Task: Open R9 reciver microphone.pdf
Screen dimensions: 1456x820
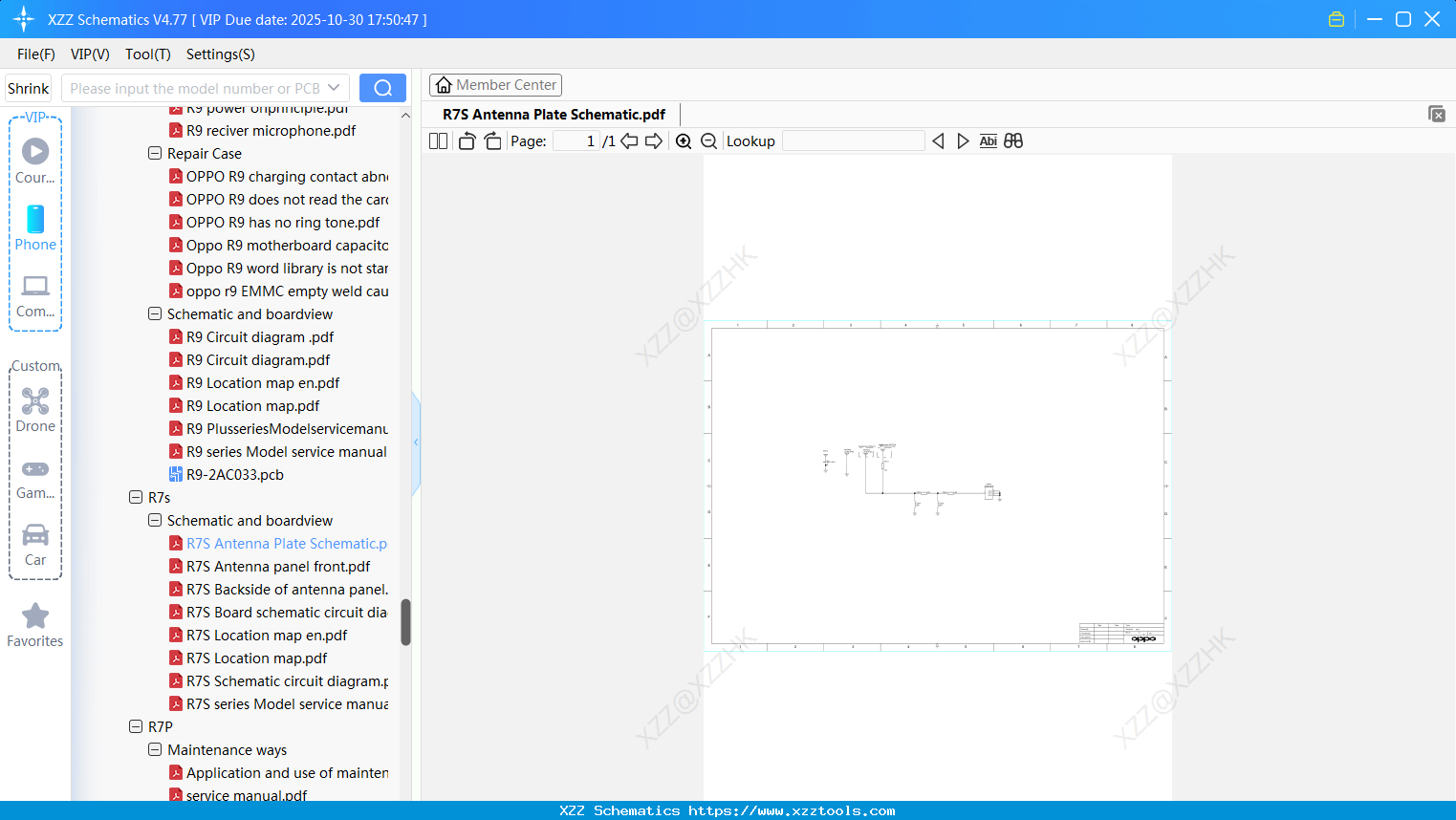Action: click(x=271, y=131)
